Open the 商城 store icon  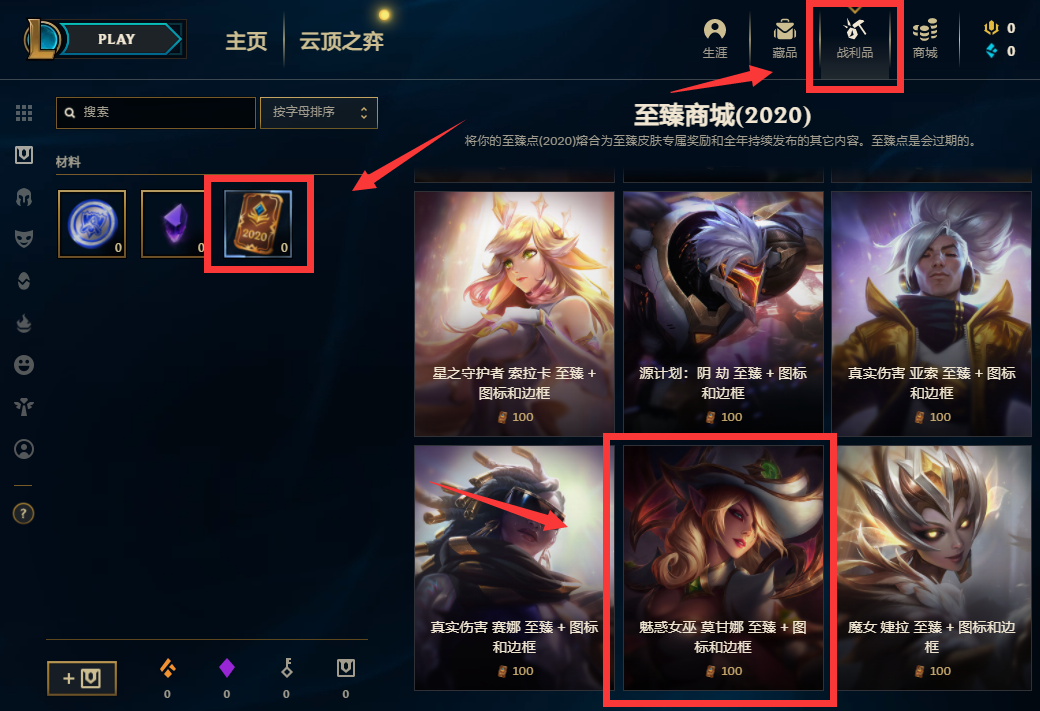point(925,39)
